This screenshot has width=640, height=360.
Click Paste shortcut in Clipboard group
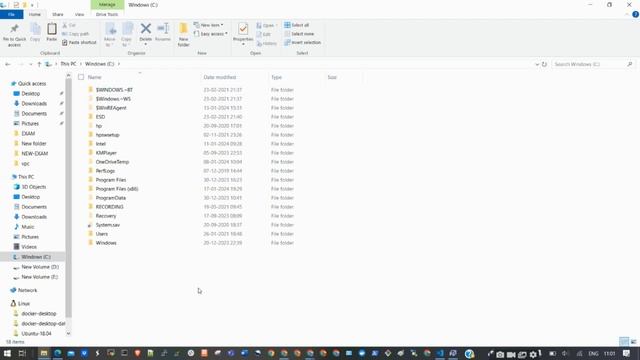click(79, 42)
